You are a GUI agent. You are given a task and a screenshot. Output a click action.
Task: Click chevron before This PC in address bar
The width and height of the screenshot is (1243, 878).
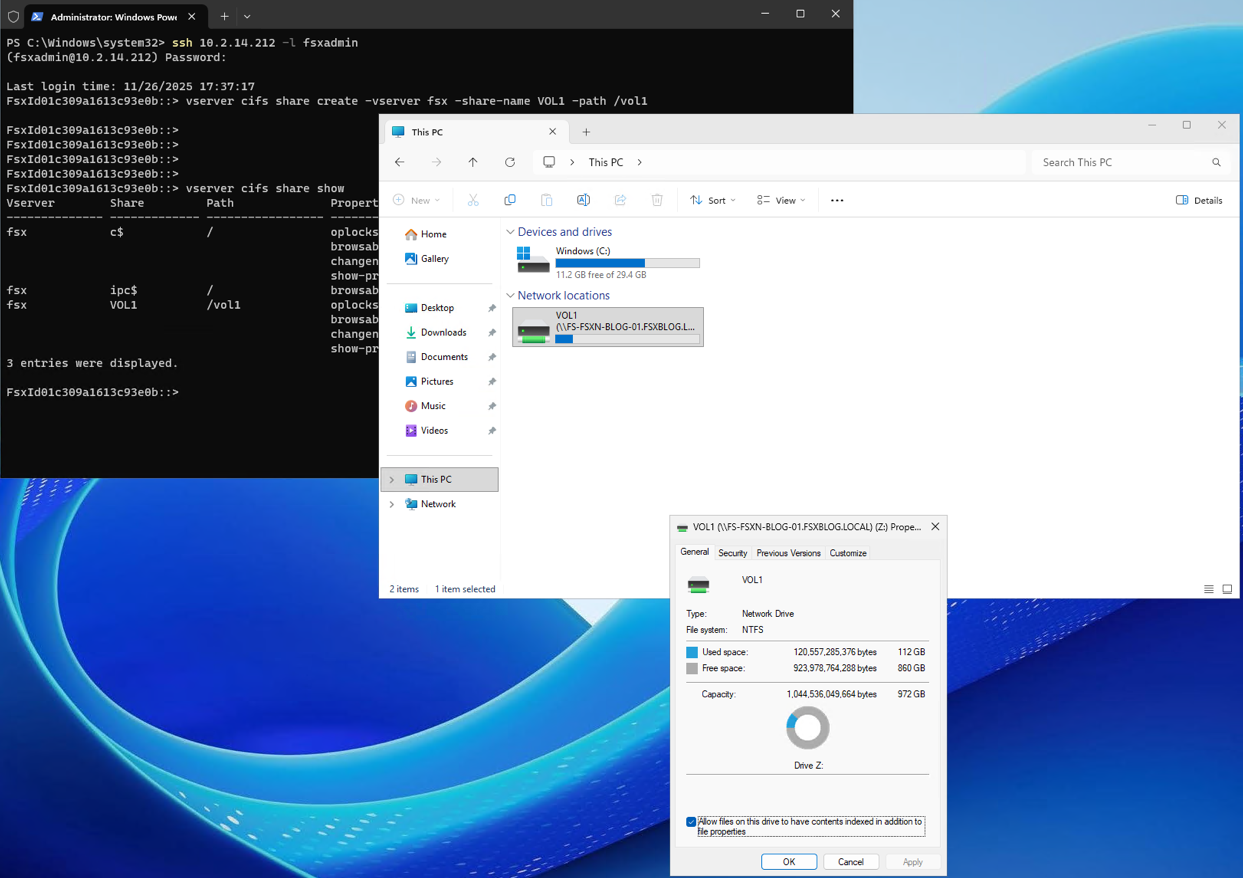click(572, 162)
